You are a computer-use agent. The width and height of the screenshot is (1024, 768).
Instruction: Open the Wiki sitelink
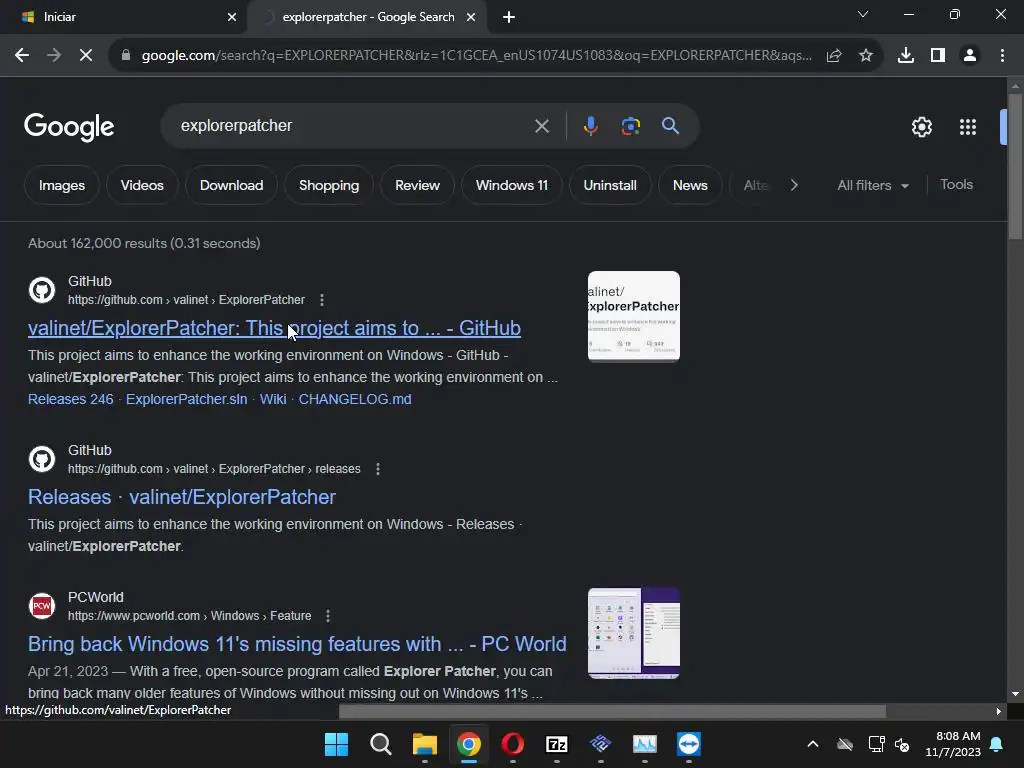(x=273, y=399)
